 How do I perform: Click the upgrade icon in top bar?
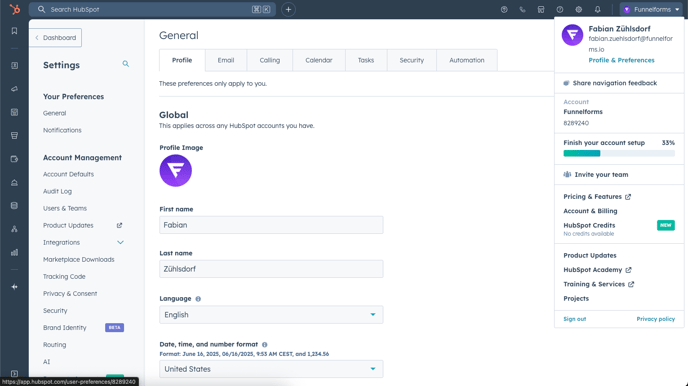(504, 9)
